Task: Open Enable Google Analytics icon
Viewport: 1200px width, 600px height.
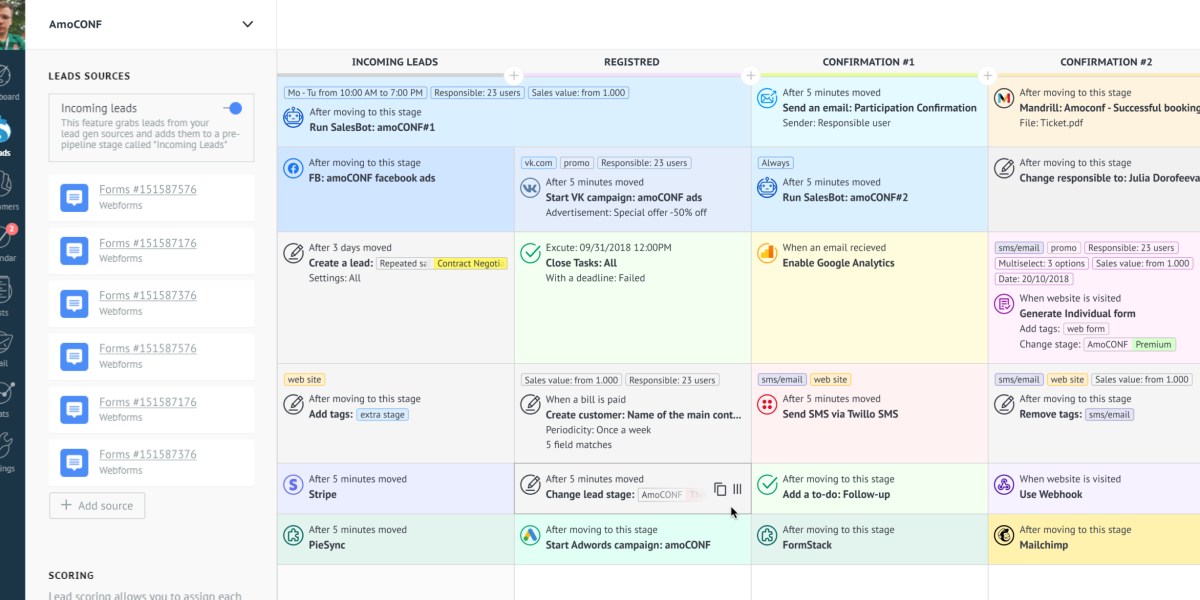Action: click(x=767, y=254)
